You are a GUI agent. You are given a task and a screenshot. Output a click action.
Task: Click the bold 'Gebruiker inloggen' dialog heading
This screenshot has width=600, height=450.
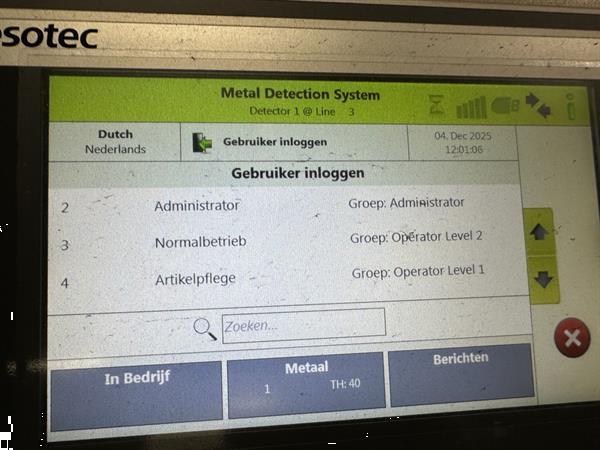298,173
